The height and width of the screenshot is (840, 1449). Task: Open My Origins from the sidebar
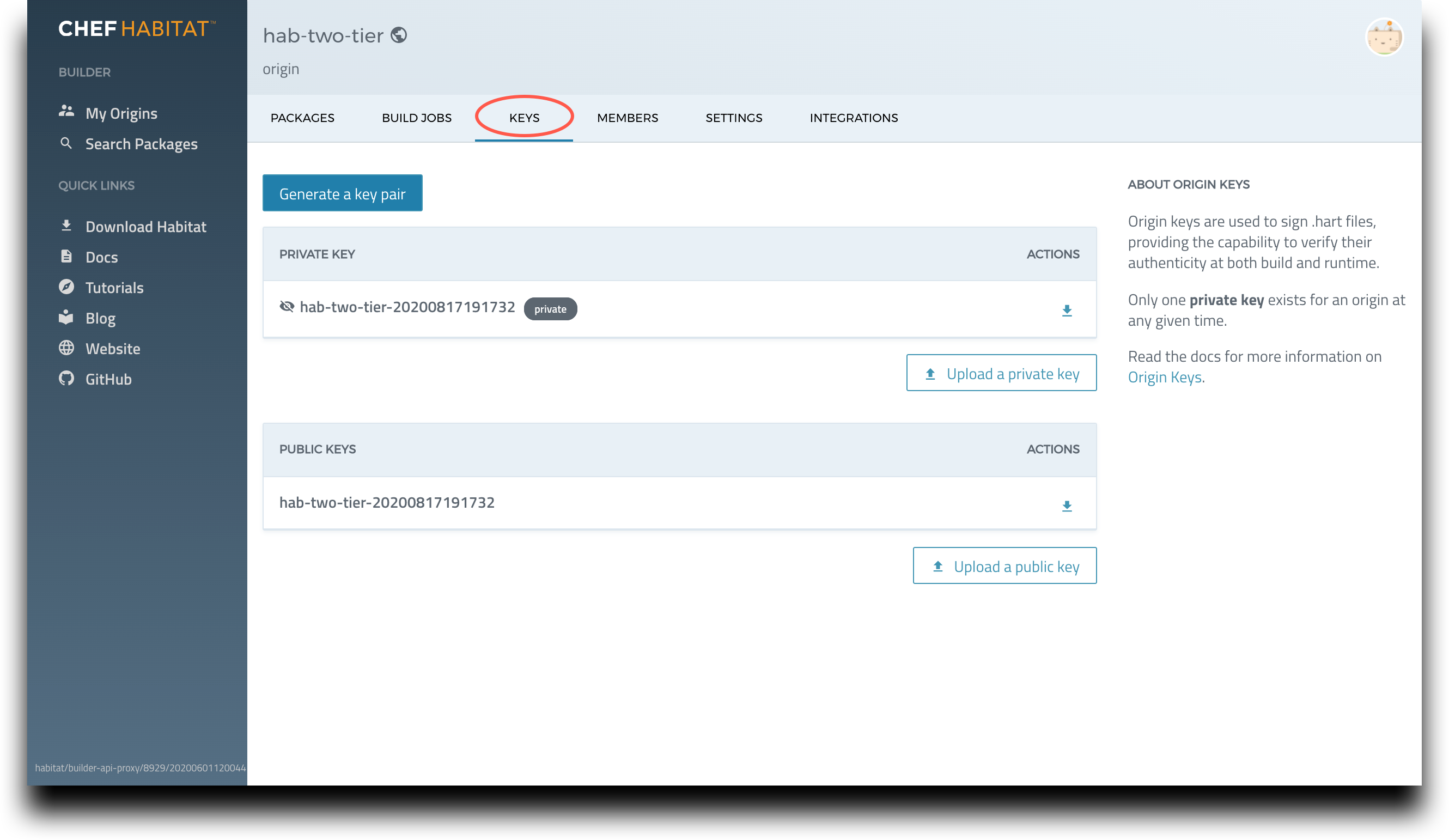click(121, 113)
